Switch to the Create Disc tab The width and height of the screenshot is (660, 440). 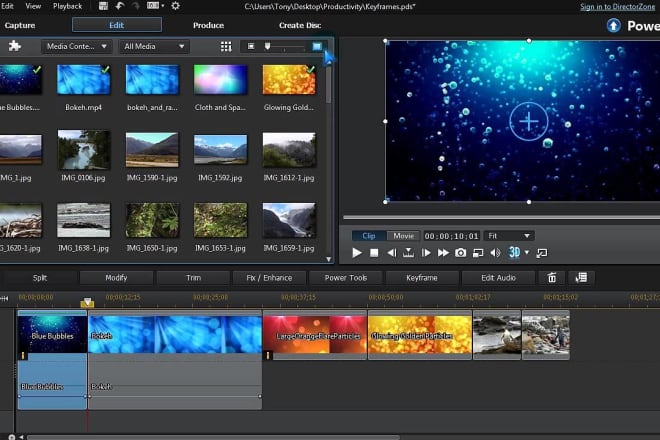(x=300, y=25)
